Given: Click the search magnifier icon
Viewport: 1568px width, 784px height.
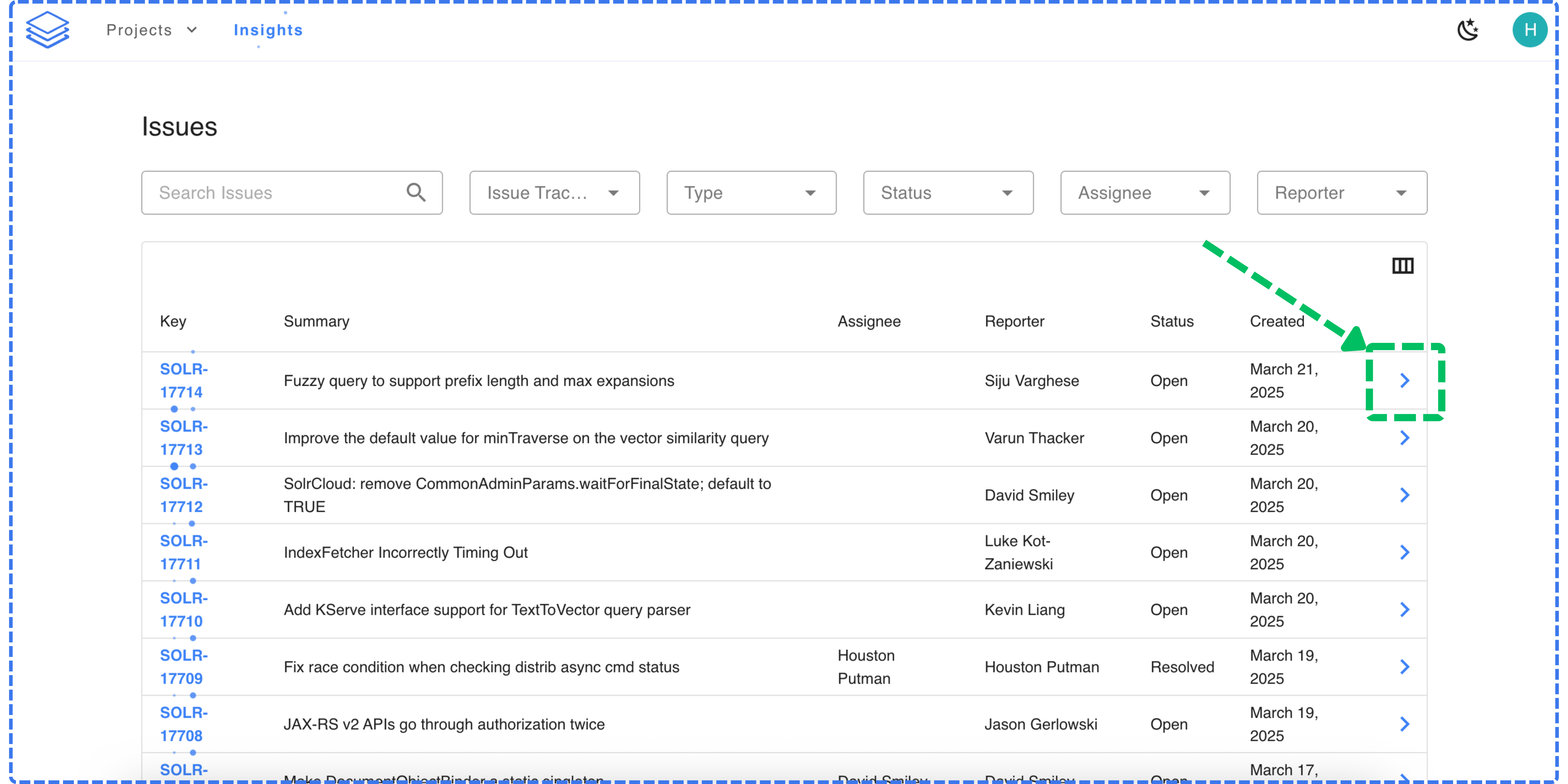Looking at the screenshot, I should point(416,192).
